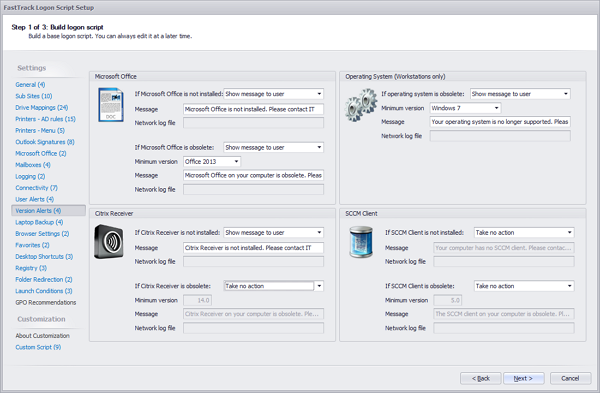The image size is (600, 393).
Task: Open Office minimum version dropdown
Action: tap(212, 161)
